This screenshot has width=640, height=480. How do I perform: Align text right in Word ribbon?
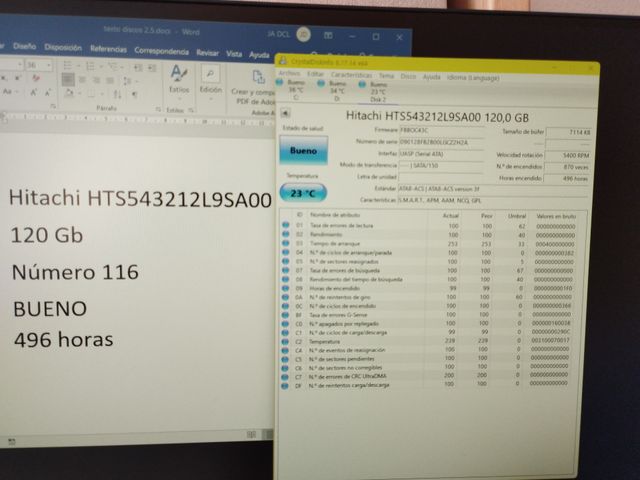(96, 80)
